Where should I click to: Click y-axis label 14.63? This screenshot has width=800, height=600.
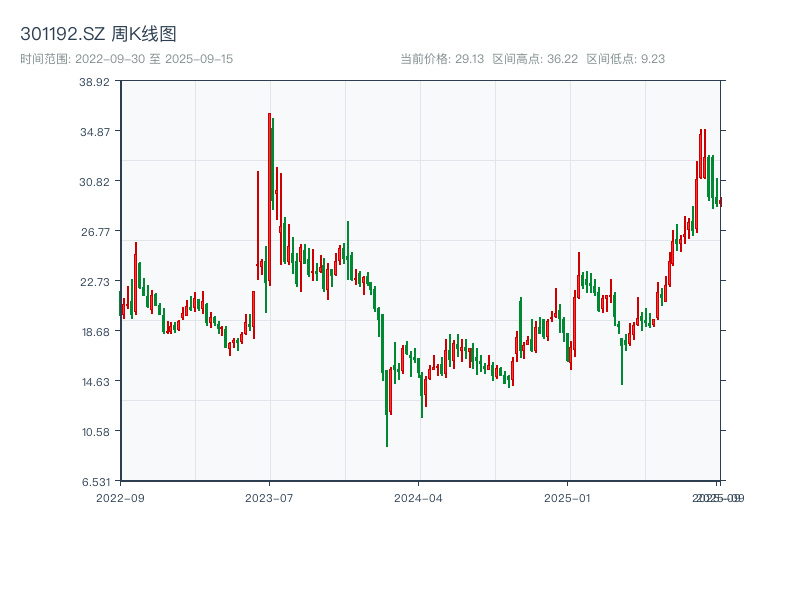pyautogui.click(x=95, y=382)
